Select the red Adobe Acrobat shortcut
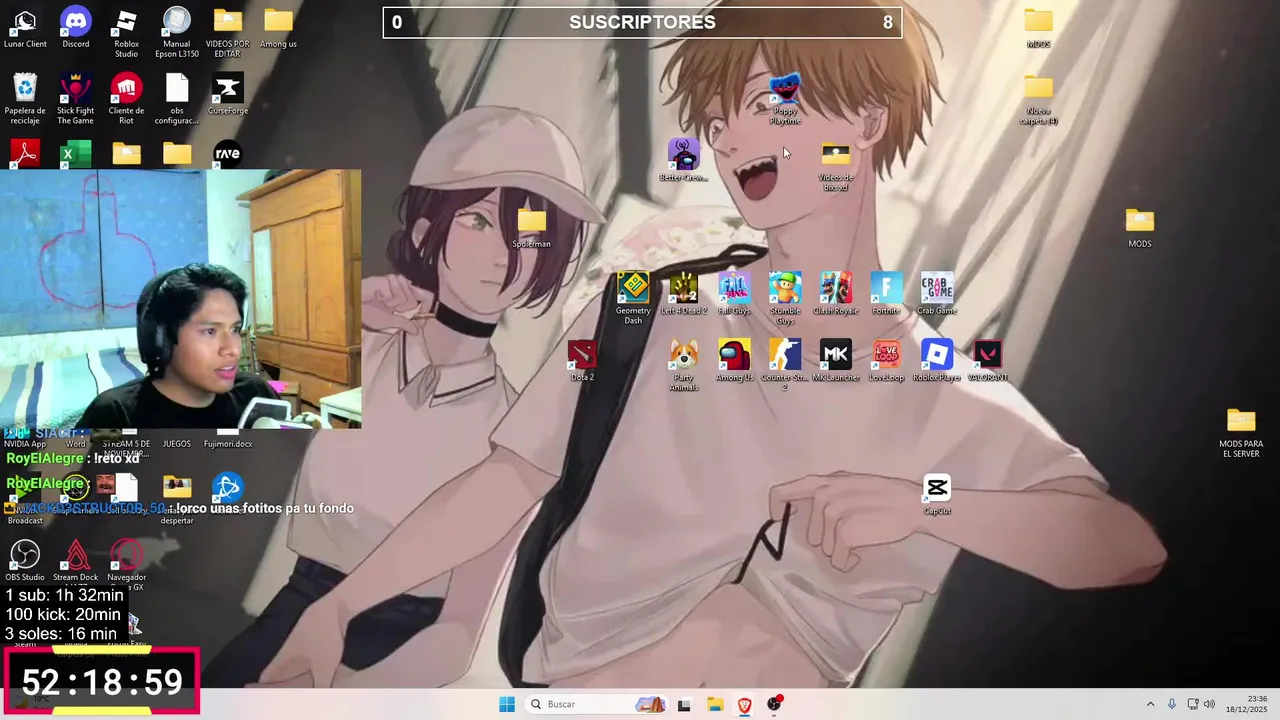This screenshot has width=1280, height=720. coord(25,154)
